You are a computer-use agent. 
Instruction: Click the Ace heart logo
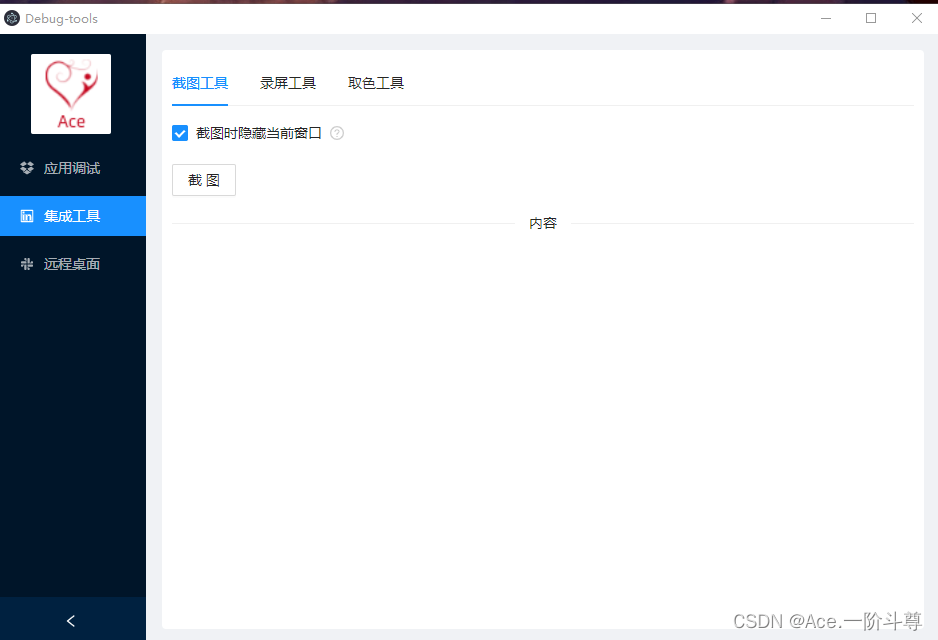click(x=70, y=93)
